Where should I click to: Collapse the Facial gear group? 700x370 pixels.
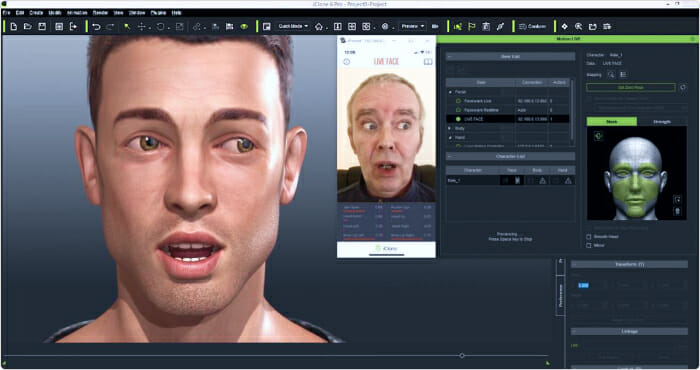coord(450,92)
